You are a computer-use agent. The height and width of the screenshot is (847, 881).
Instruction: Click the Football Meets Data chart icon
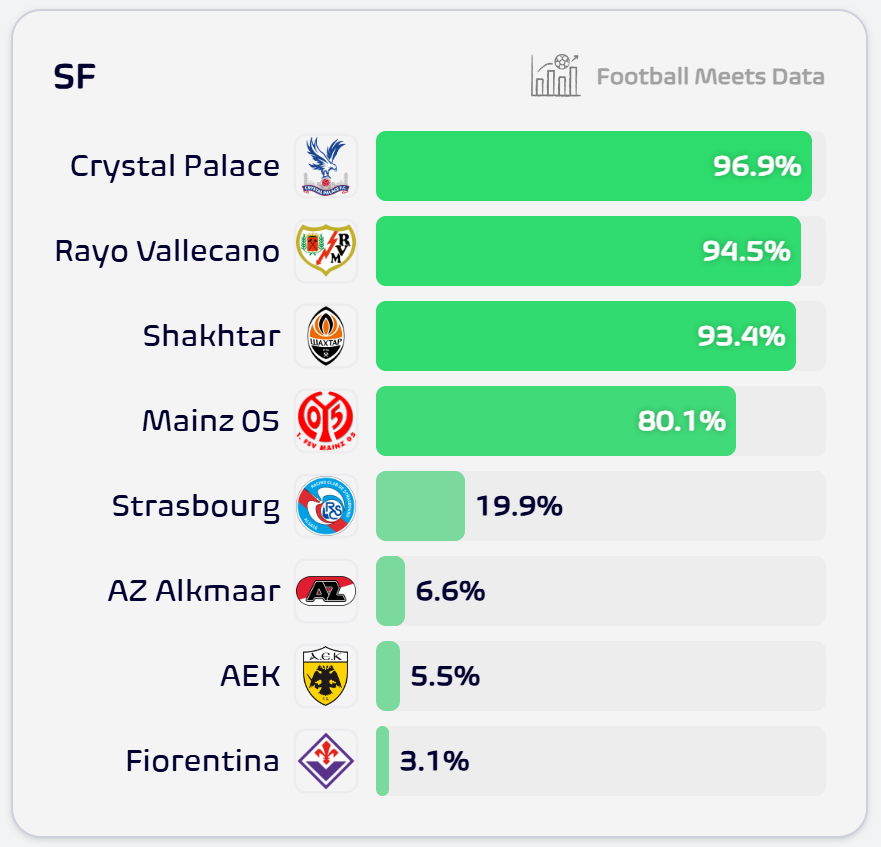[555, 76]
